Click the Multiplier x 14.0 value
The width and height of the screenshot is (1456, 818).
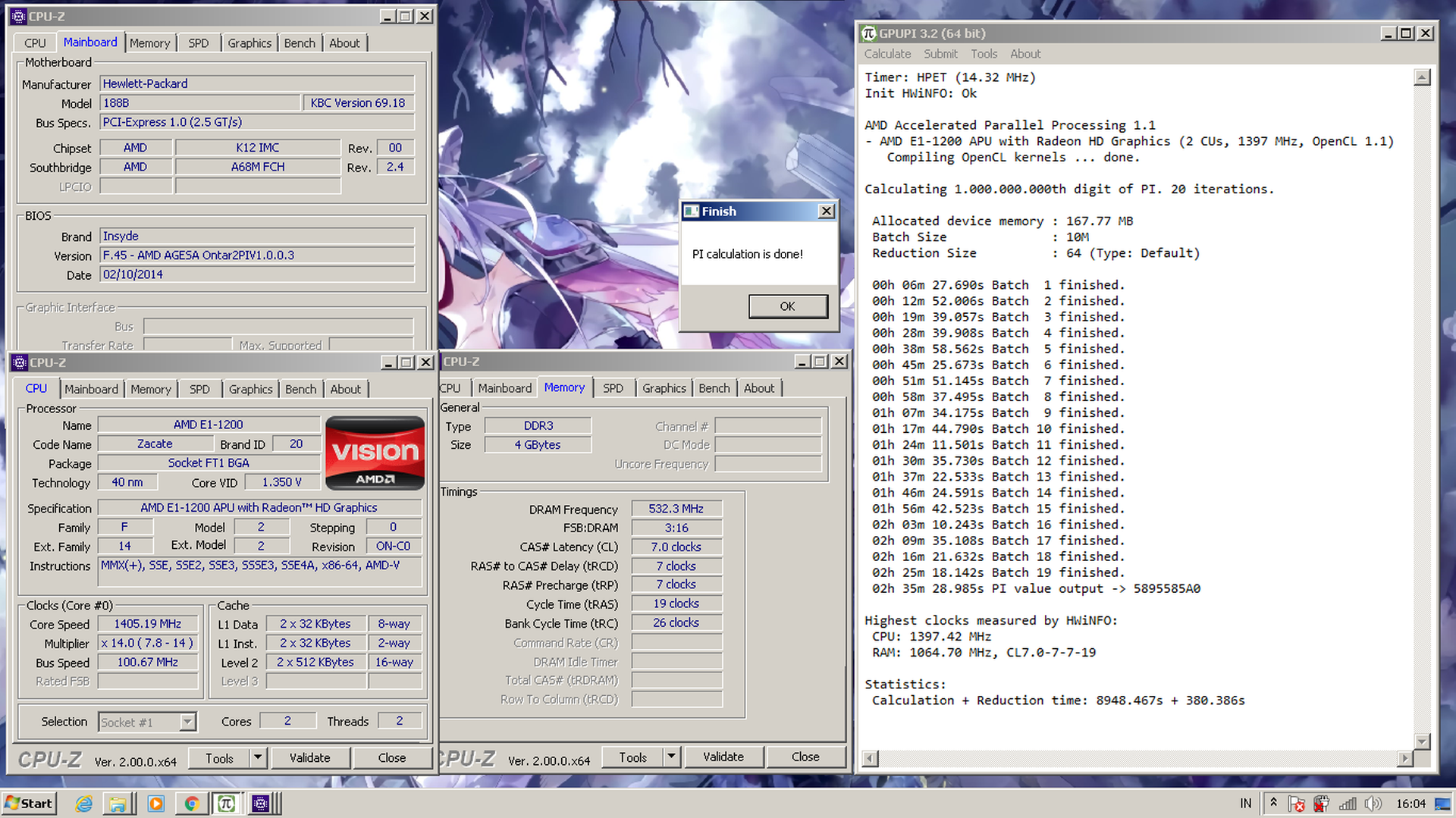click(x=148, y=643)
